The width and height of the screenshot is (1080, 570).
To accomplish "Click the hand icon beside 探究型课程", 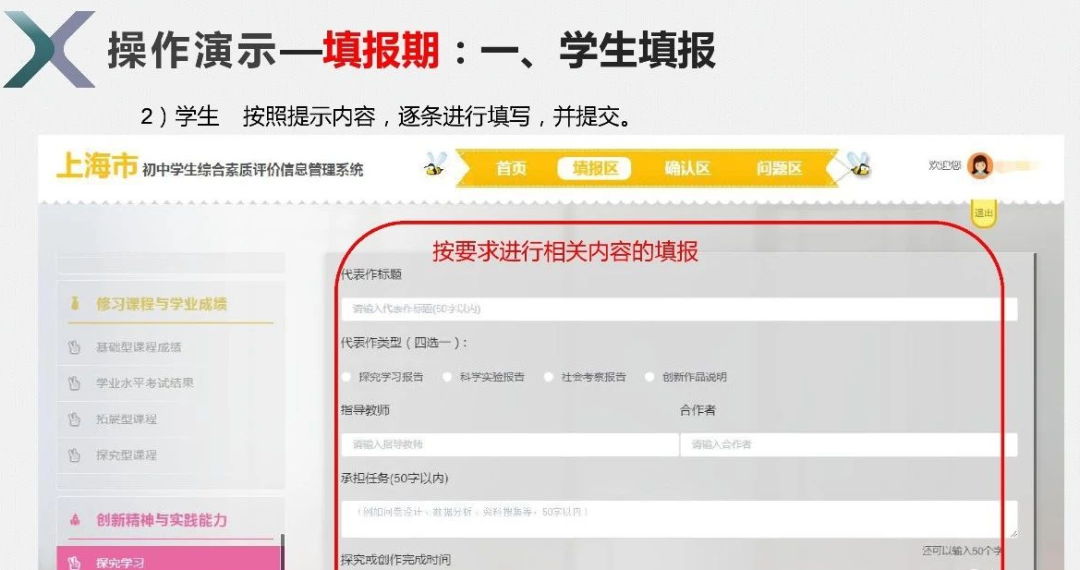I will pos(74,455).
